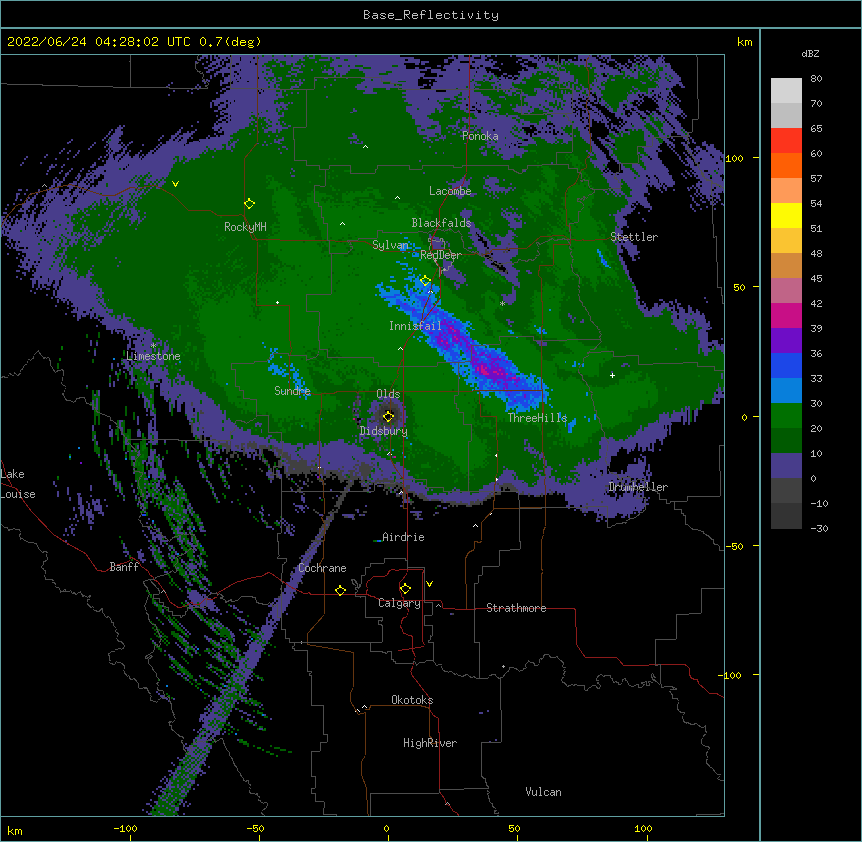The width and height of the screenshot is (862, 842).
Task: Select the 50 tick on the horizontal axis
Action: coord(514,828)
